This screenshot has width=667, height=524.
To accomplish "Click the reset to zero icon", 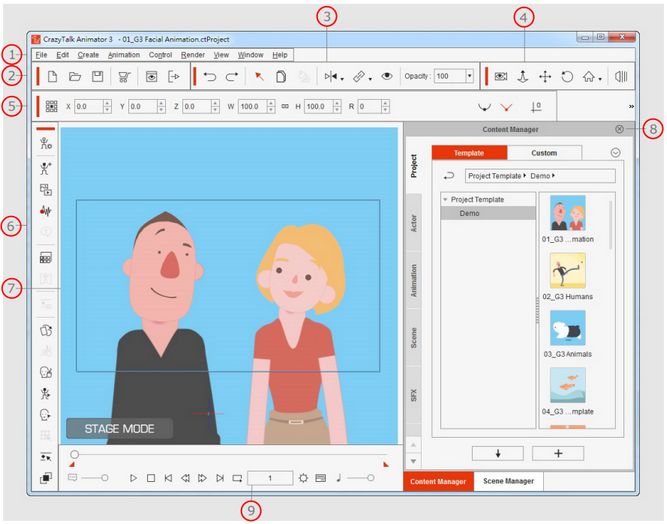I will point(536,107).
